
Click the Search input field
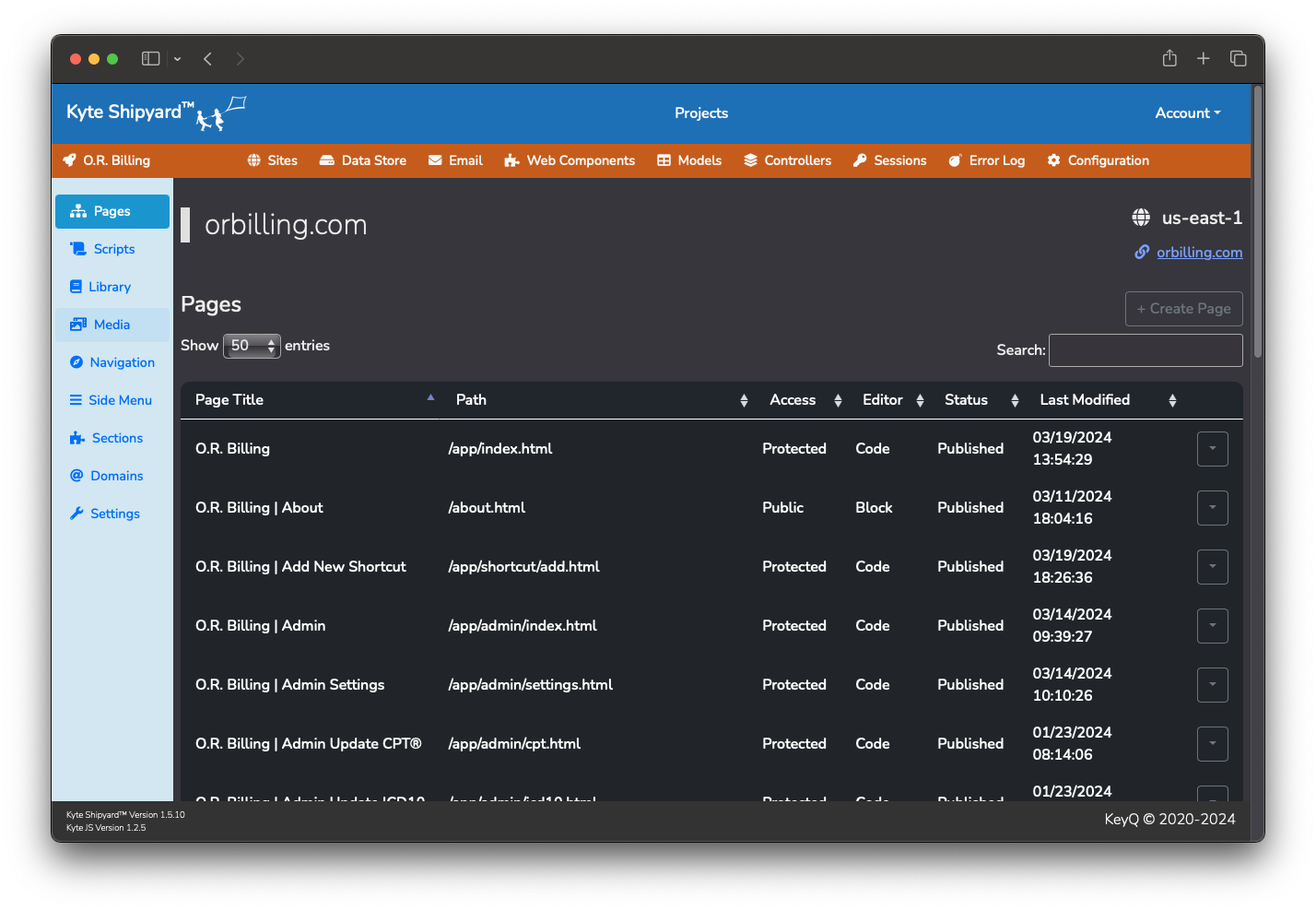(1146, 350)
